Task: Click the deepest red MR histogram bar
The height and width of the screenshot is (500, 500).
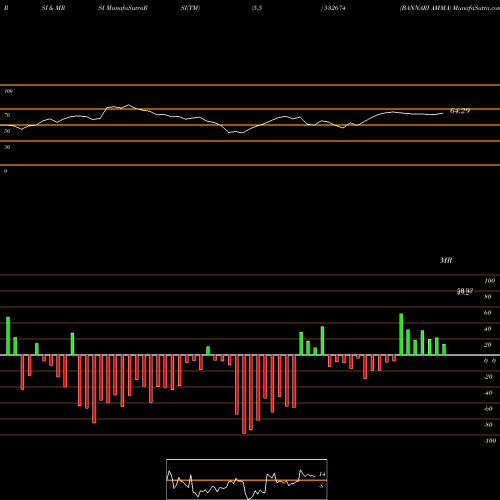Action: pyautogui.click(x=244, y=394)
